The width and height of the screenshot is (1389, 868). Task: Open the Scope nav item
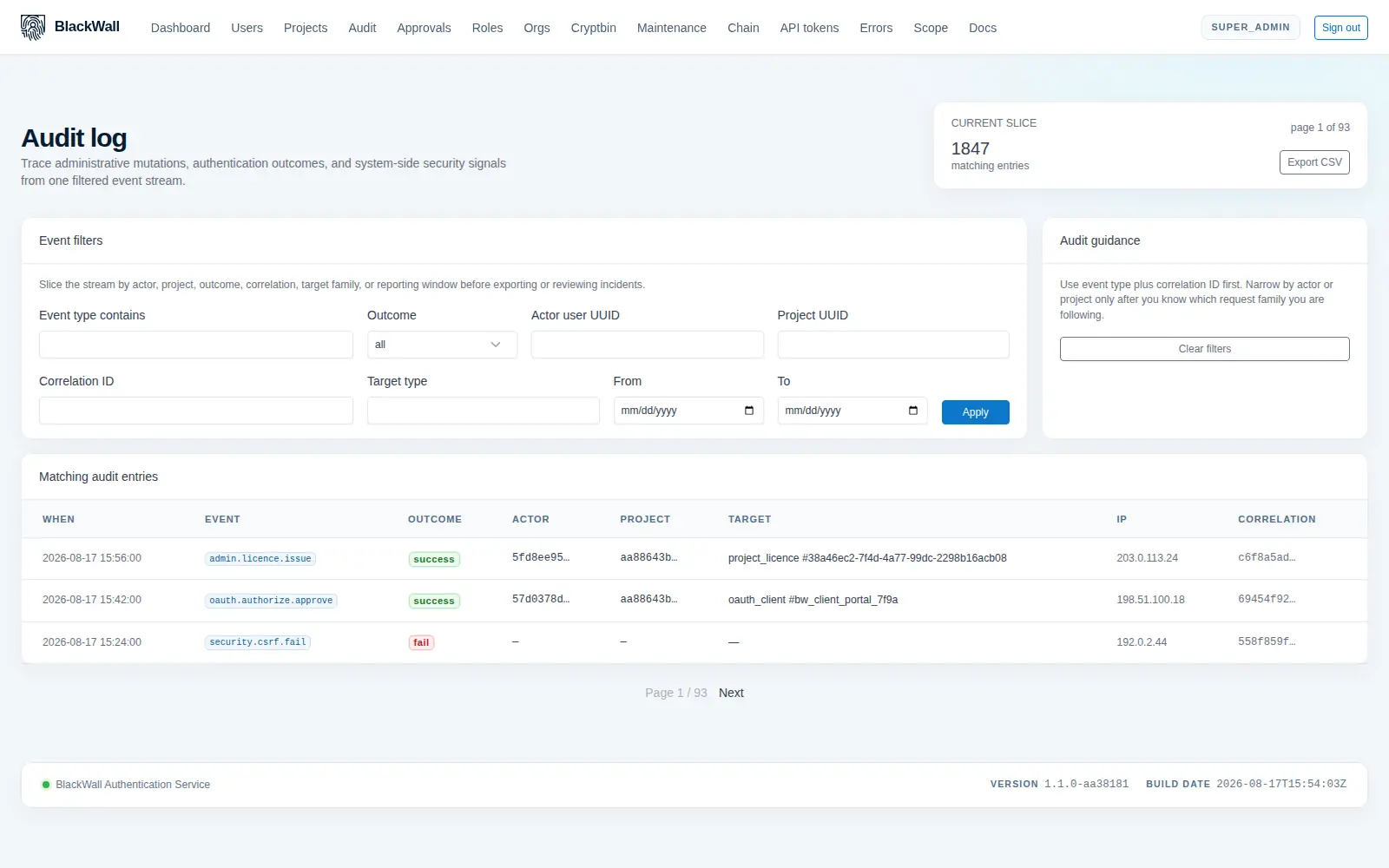coord(931,28)
